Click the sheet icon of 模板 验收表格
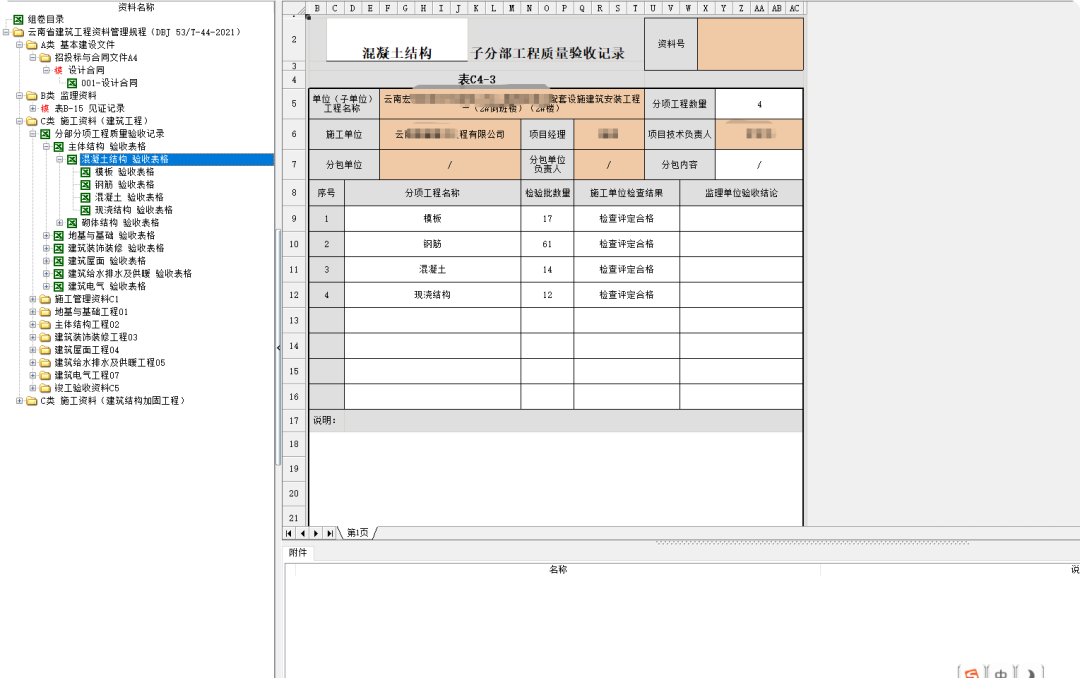The image size is (1080, 678). pos(85,172)
